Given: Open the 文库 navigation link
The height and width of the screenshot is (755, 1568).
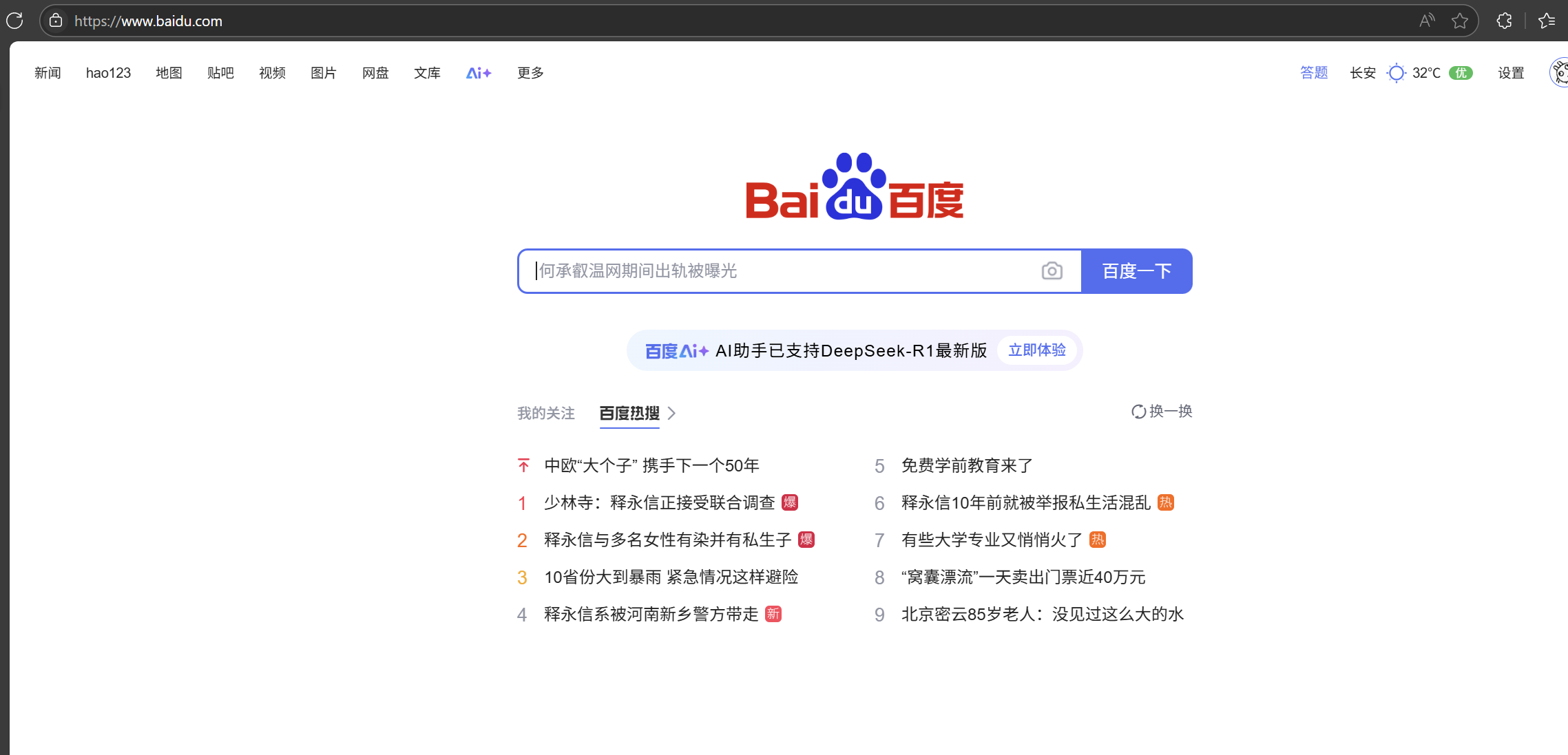Looking at the screenshot, I should 427,73.
